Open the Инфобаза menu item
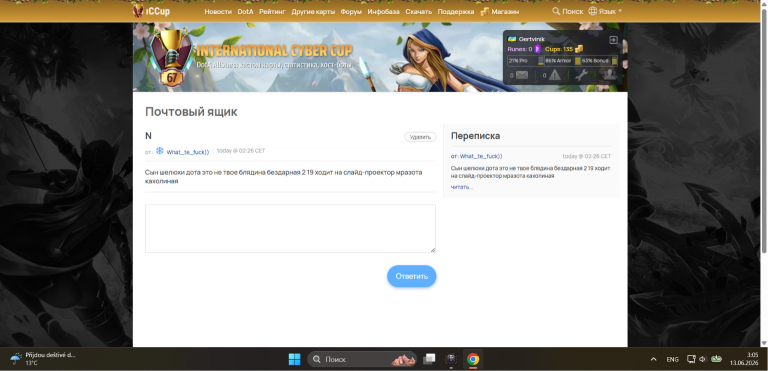The image size is (768, 371). pyautogui.click(x=384, y=11)
